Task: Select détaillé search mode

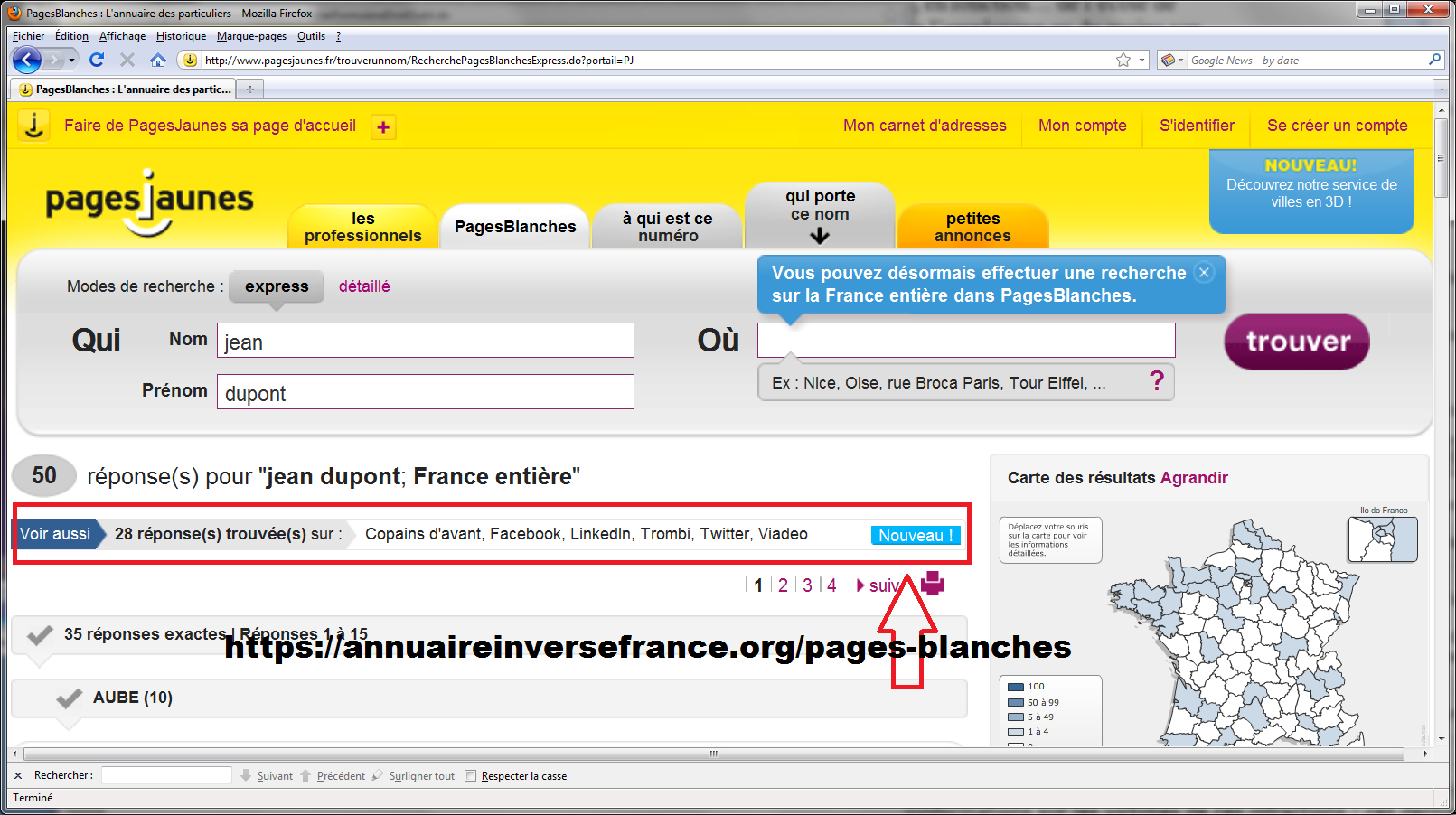Action: point(364,286)
